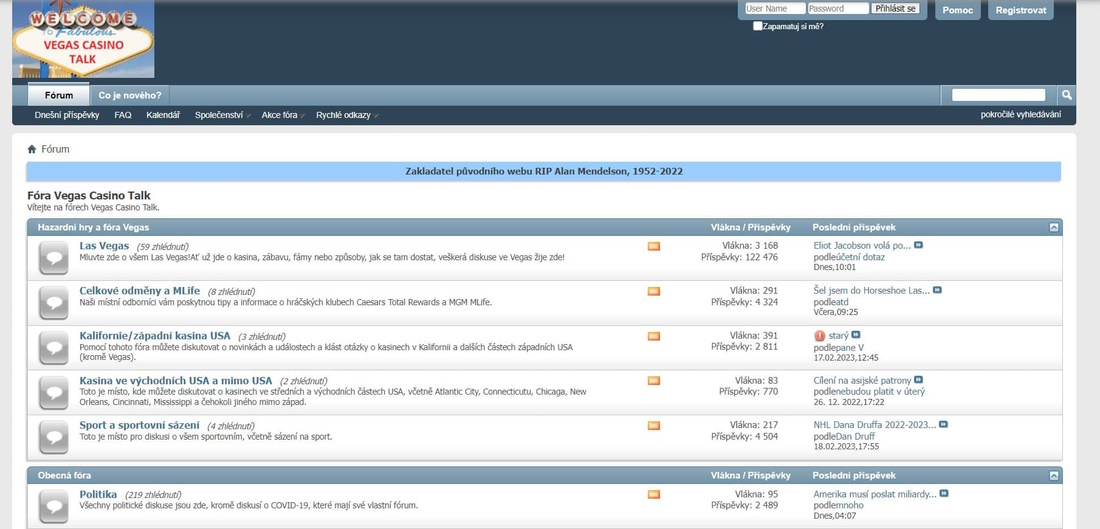The image size is (1100, 529).
Task: Click the home icon beside Fórum breadcrumb
Action: pos(32,149)
